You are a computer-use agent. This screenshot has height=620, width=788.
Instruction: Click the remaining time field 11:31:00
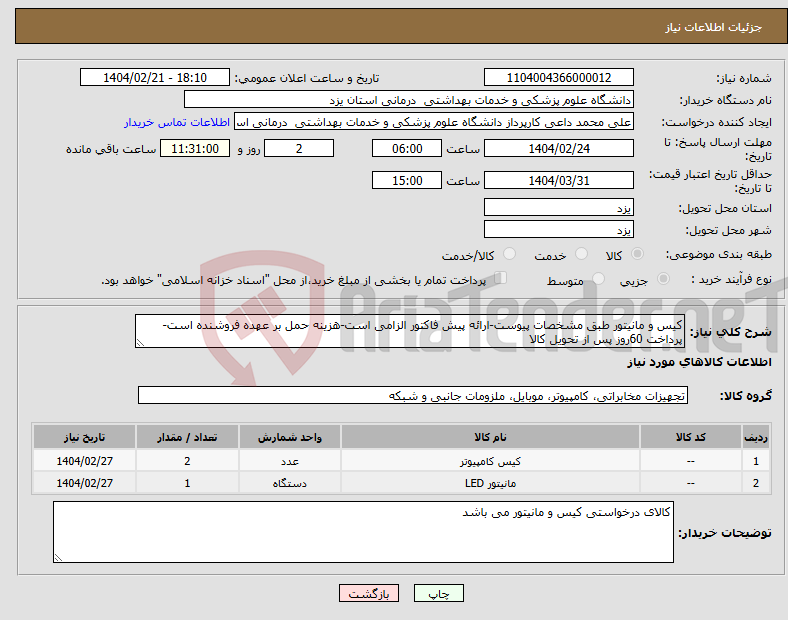(194, 149)
